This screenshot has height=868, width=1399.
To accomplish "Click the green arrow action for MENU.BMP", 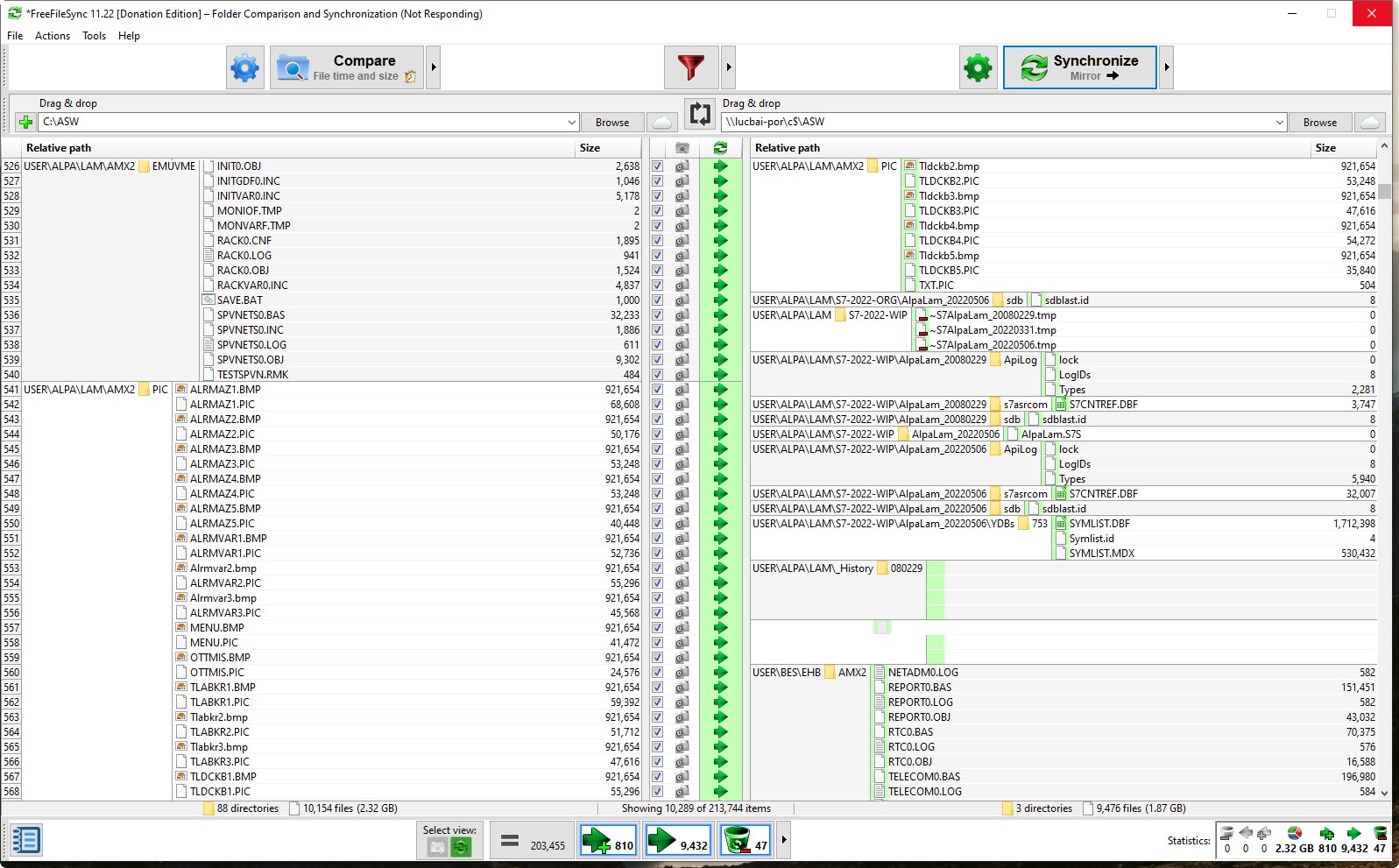I will pyautogui.click(x=720, y=628).
